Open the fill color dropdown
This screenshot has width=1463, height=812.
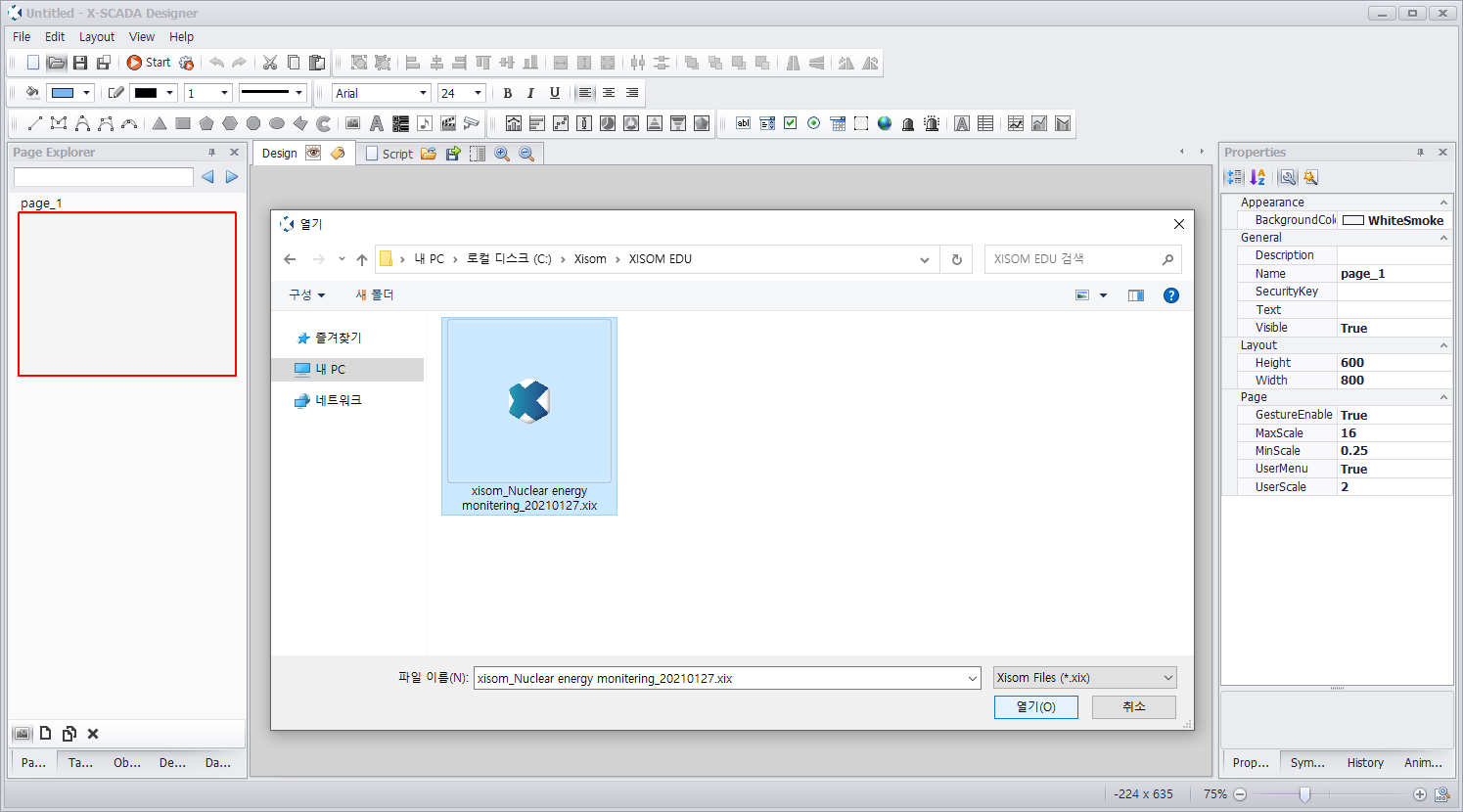[x=87, y=93]
